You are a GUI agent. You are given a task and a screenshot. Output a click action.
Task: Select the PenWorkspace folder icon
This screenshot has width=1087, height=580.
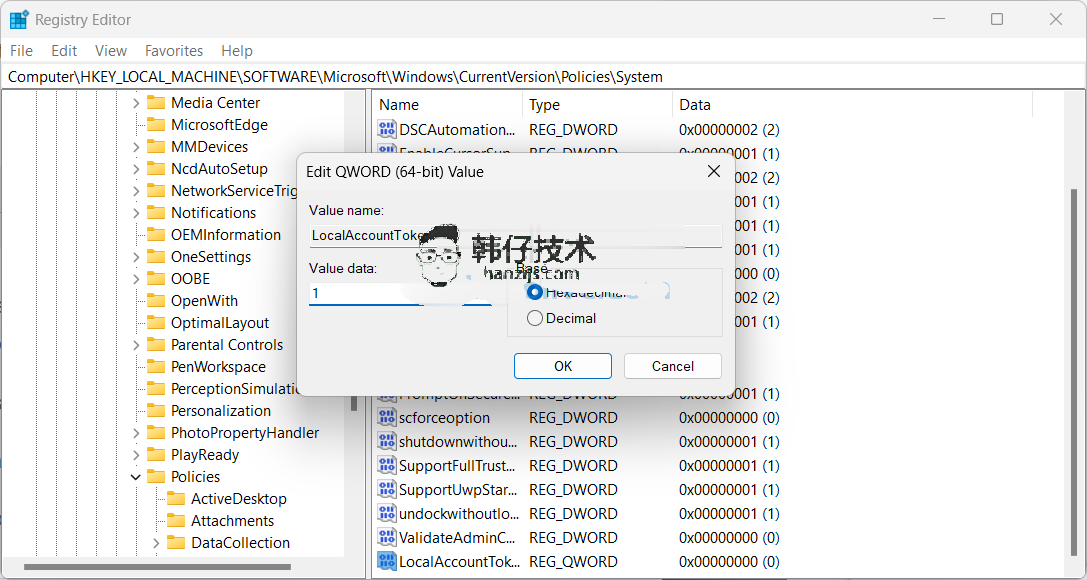coord(156,367)
